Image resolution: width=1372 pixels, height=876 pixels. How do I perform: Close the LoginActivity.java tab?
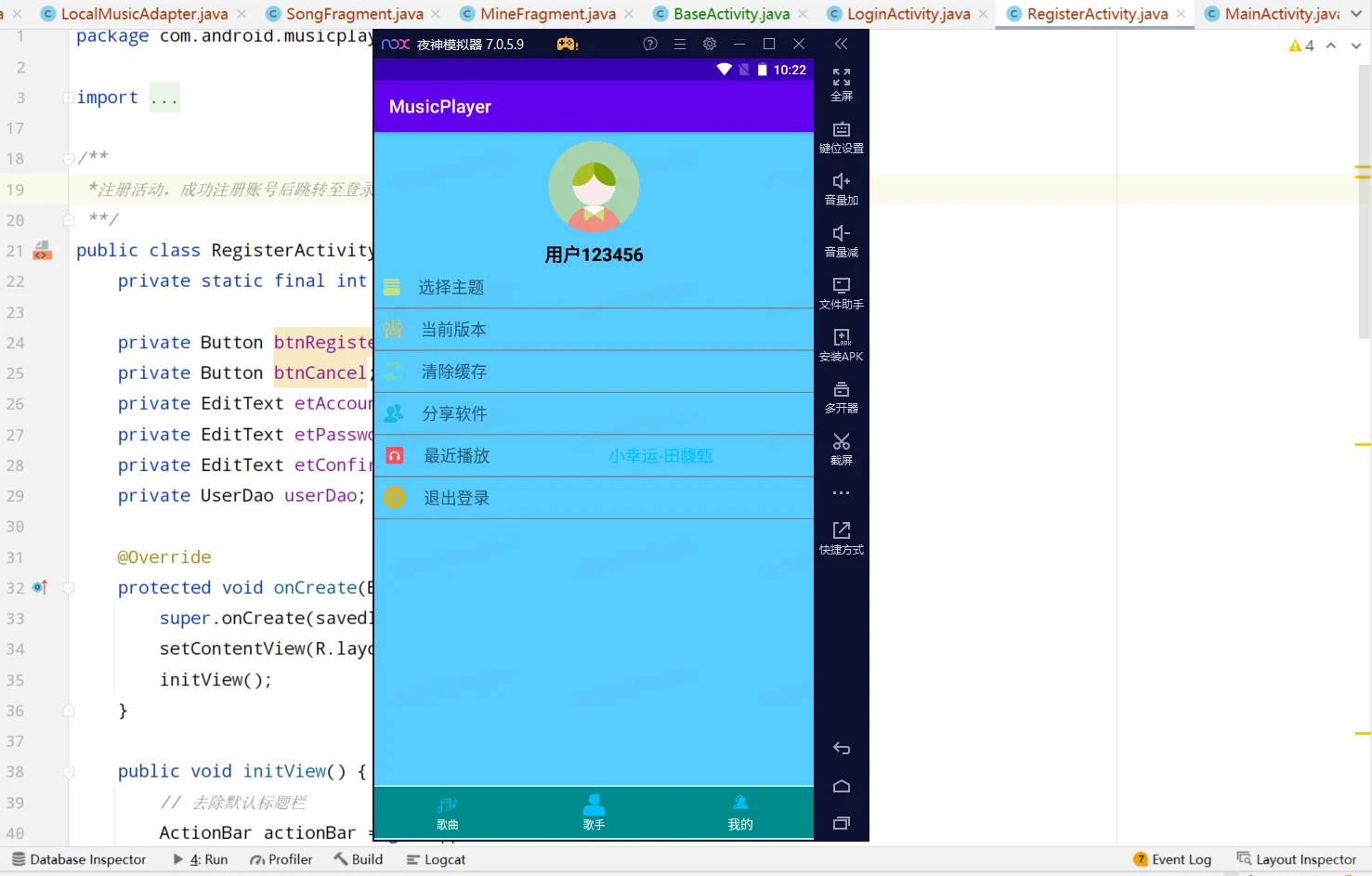(983, 14)
